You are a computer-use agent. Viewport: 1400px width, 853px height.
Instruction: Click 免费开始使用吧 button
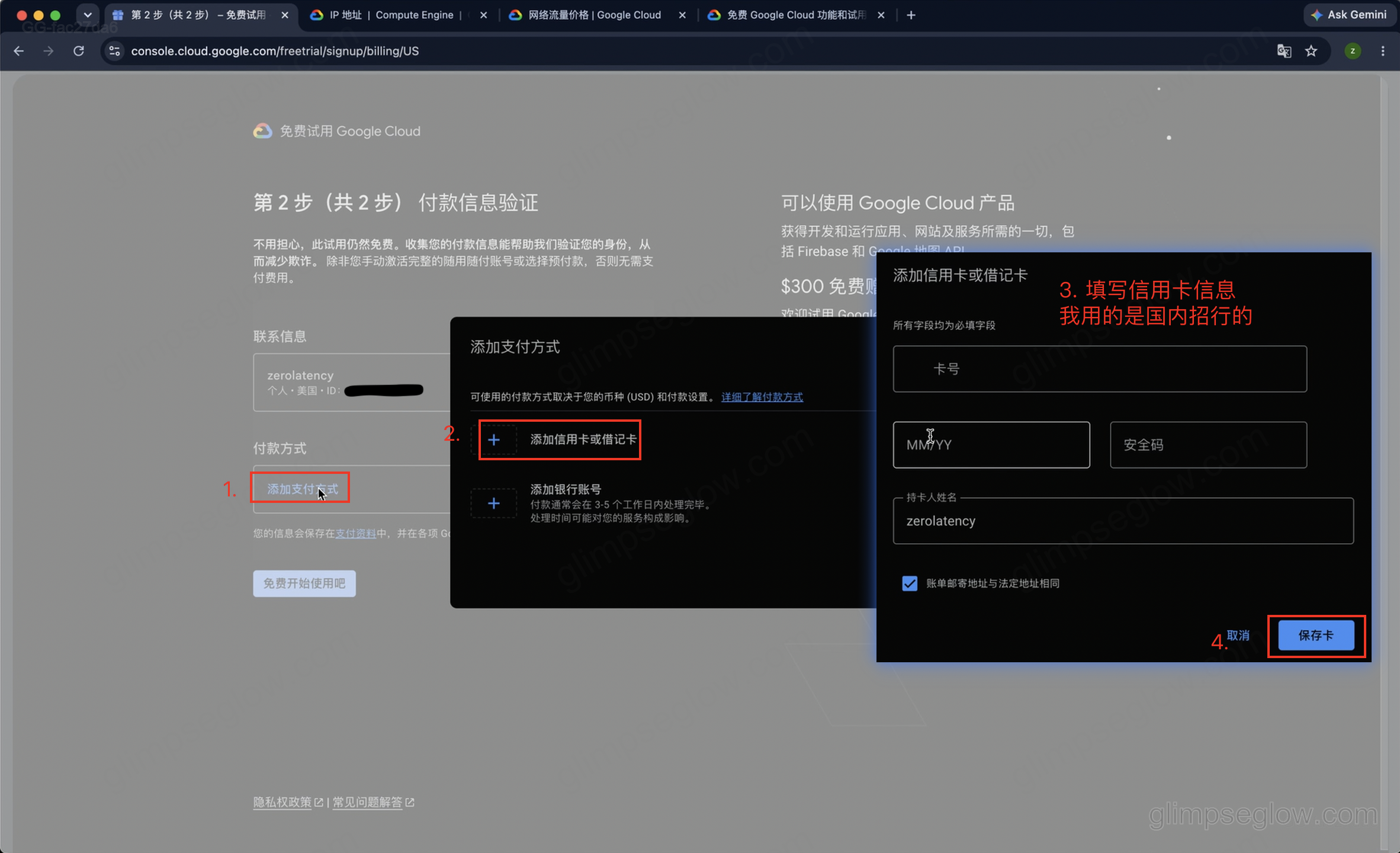[x=304, y=583]
